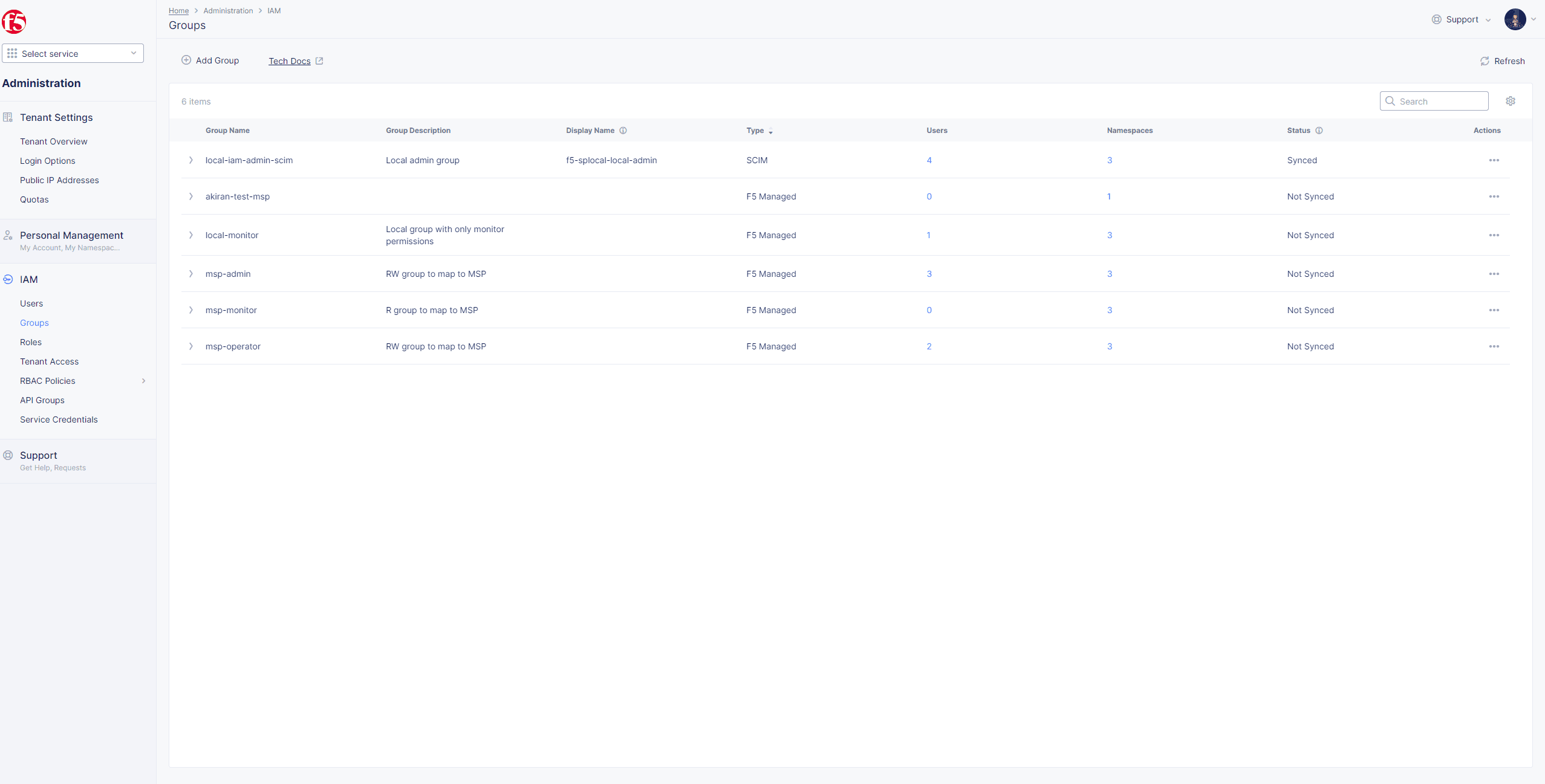The height and width of the screenshot is (784, 1545).
Task: Expand the msp-admin group row
Action: 191,273
